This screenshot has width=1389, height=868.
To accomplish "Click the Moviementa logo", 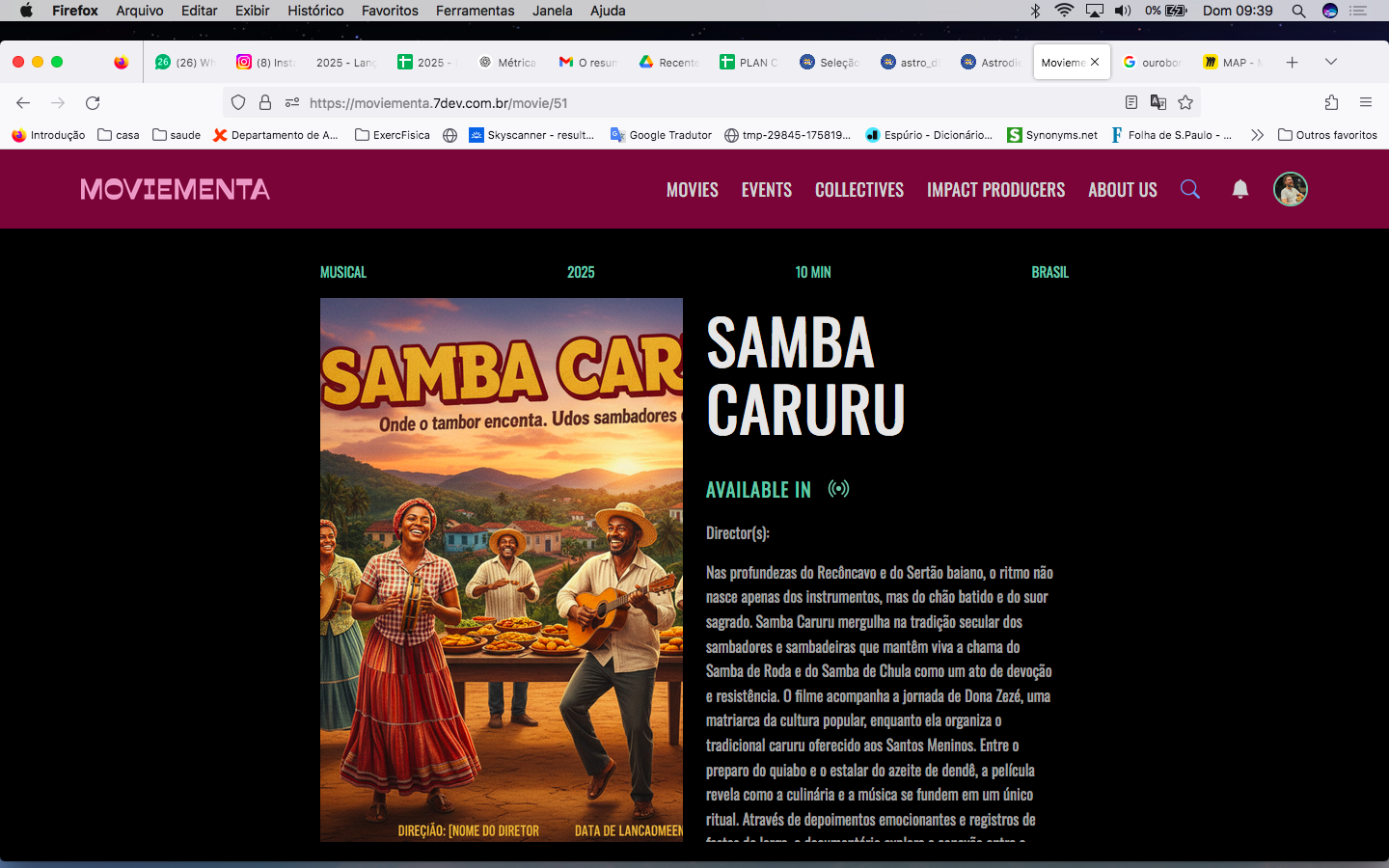I will tap(175, 189).
